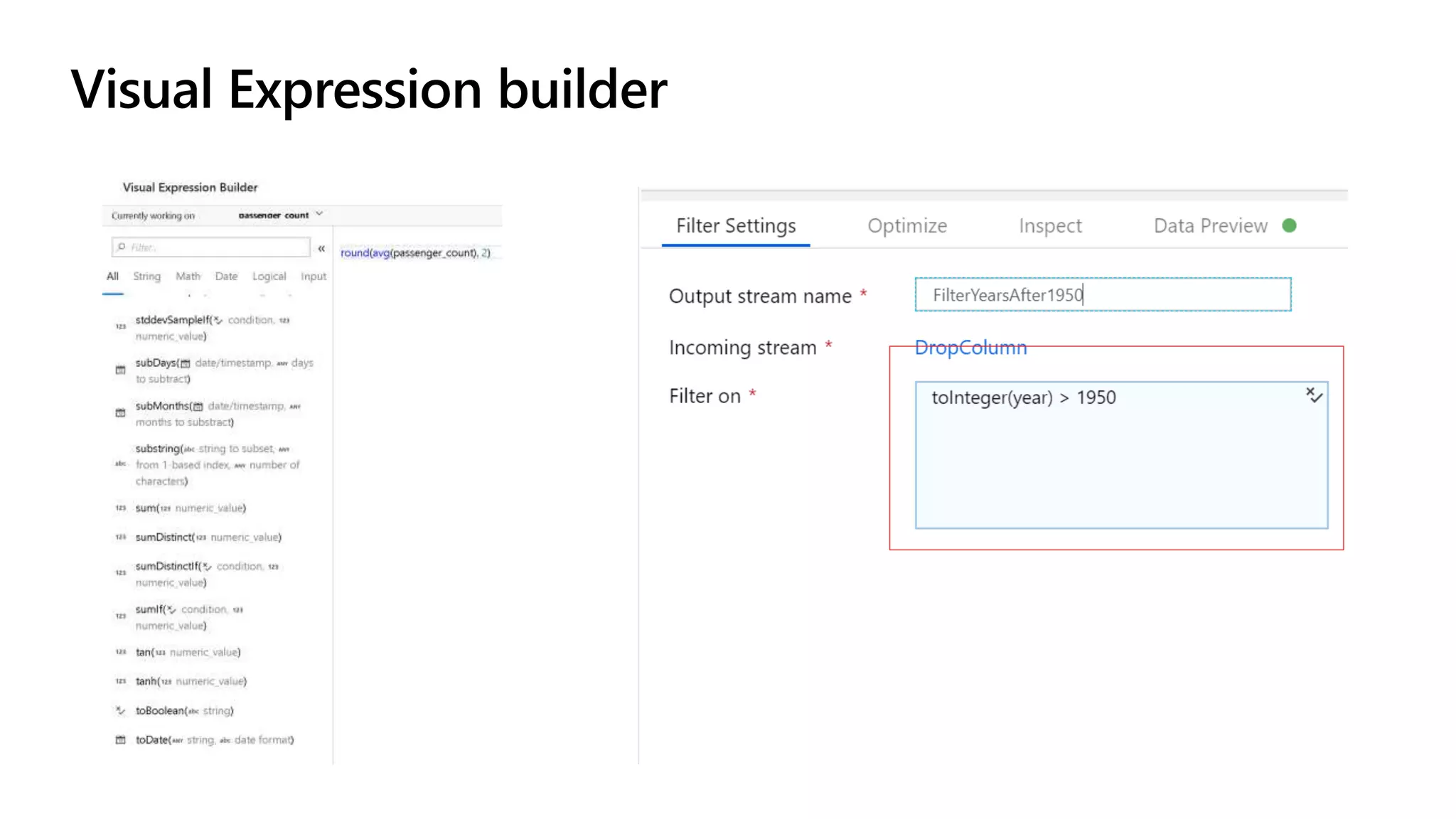Screen dimensions: 1456x819
Task: Click the calendar icon beside subDays function
Action: coord(120,370)
